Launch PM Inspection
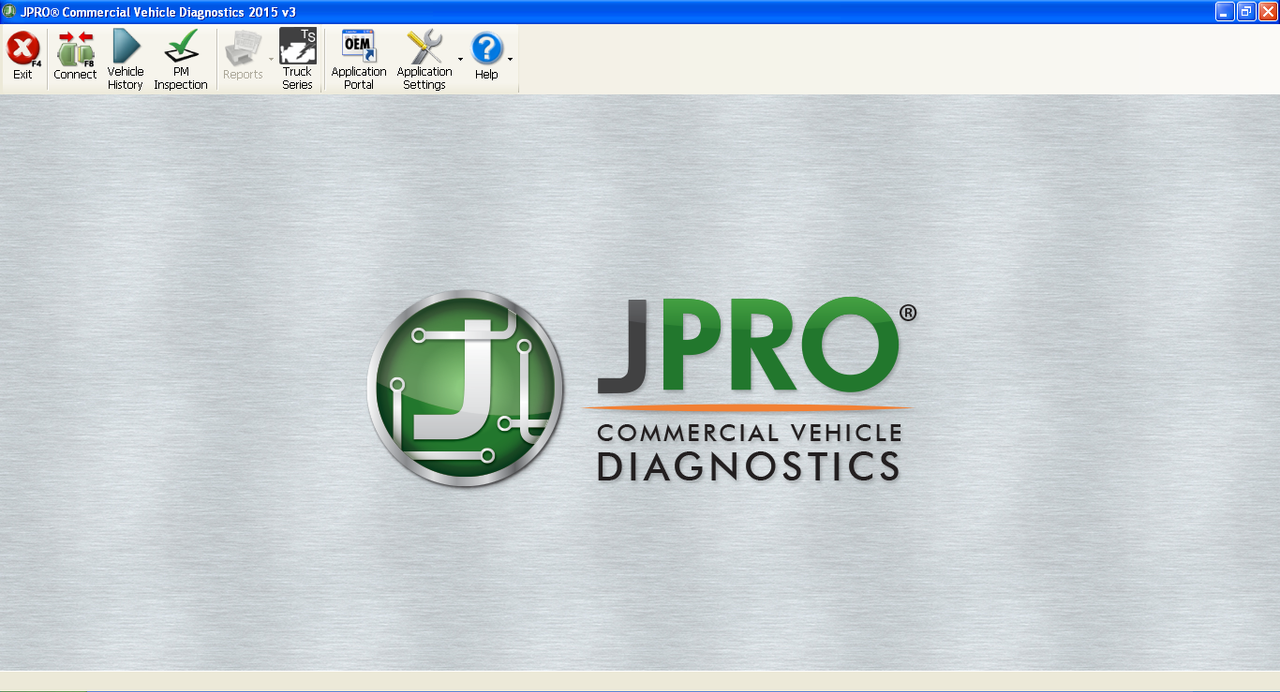This screenshot has height=692, width=1280. point(181,58)
